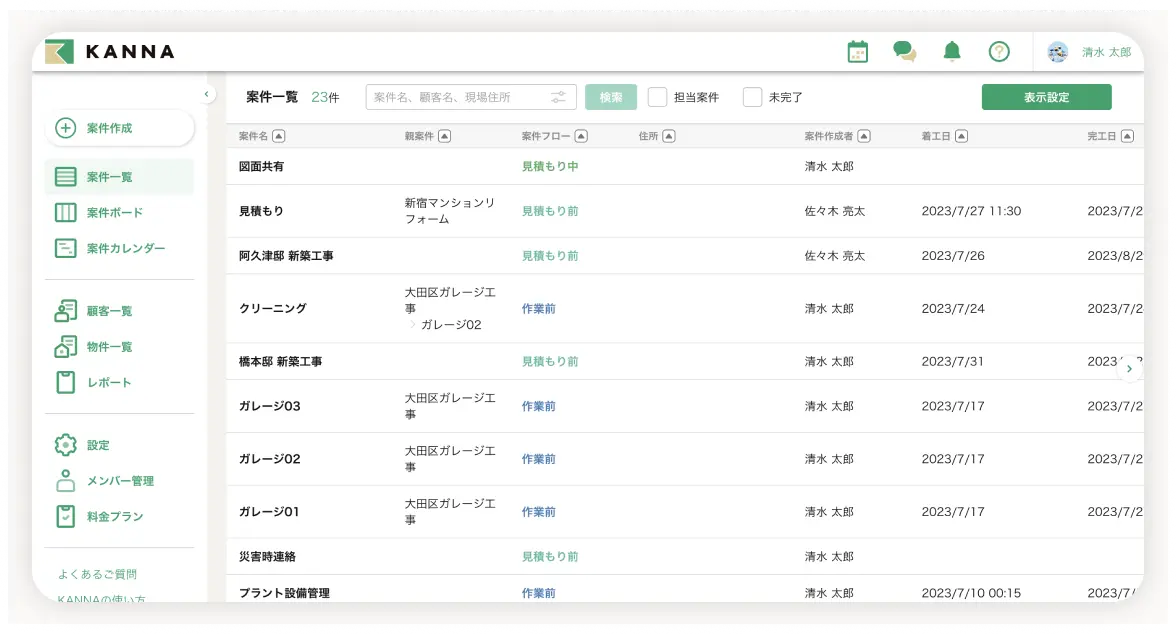This screenshot has width=1176, height=634.
Task: Open the 図面共有 project row
Action: (x=685, y=167)
